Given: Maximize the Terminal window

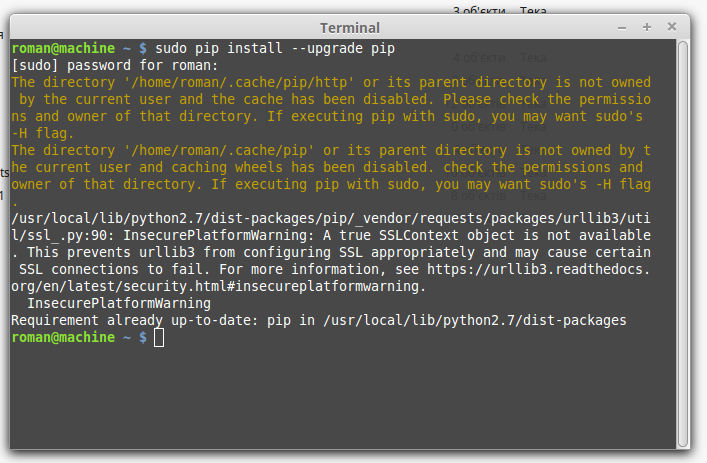Looking at the screenshot, I should pyautogui.click(x=647, y=27).
